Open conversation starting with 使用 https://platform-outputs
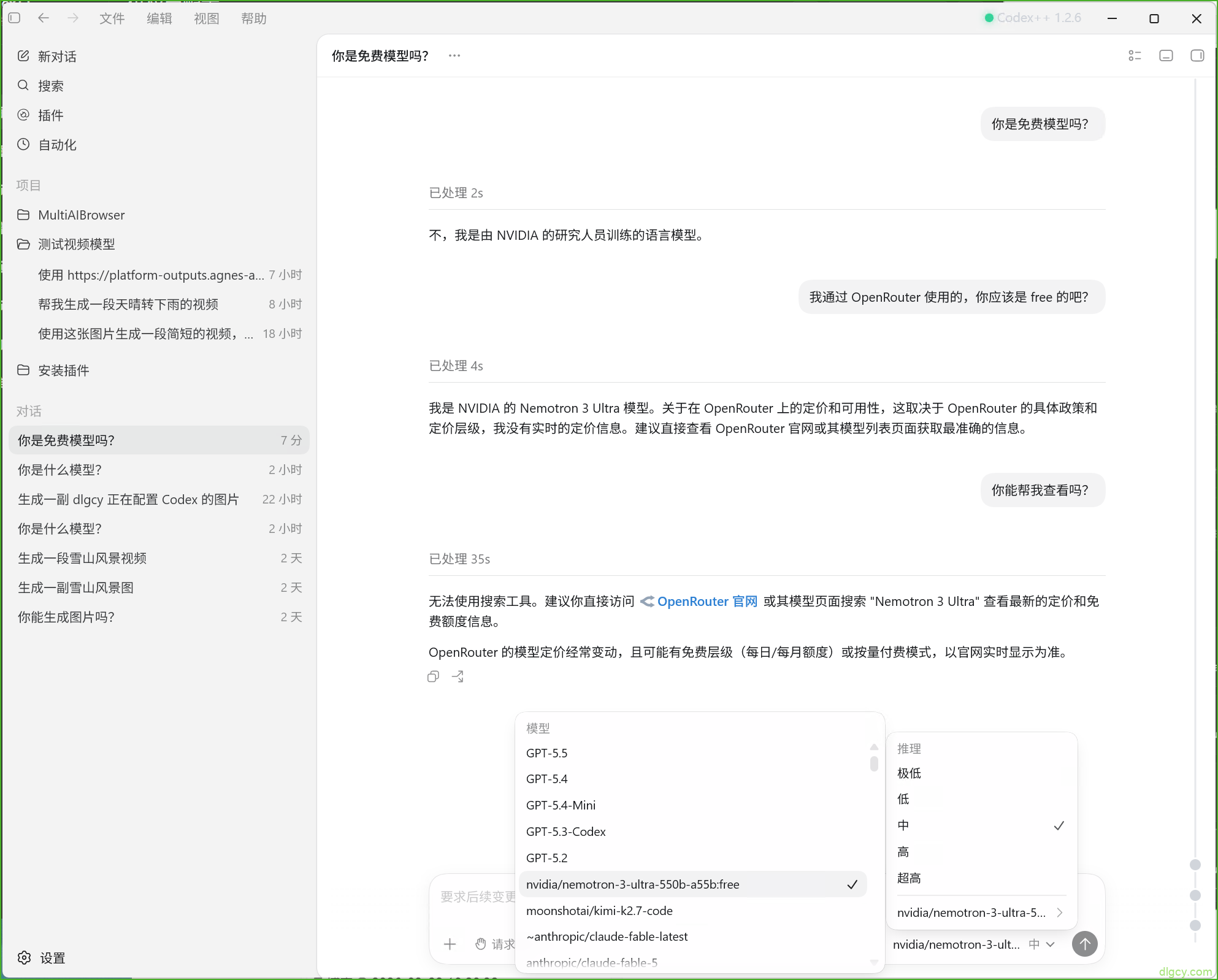This screenshot has height=980, width=1218. click(x=159, y=275)
